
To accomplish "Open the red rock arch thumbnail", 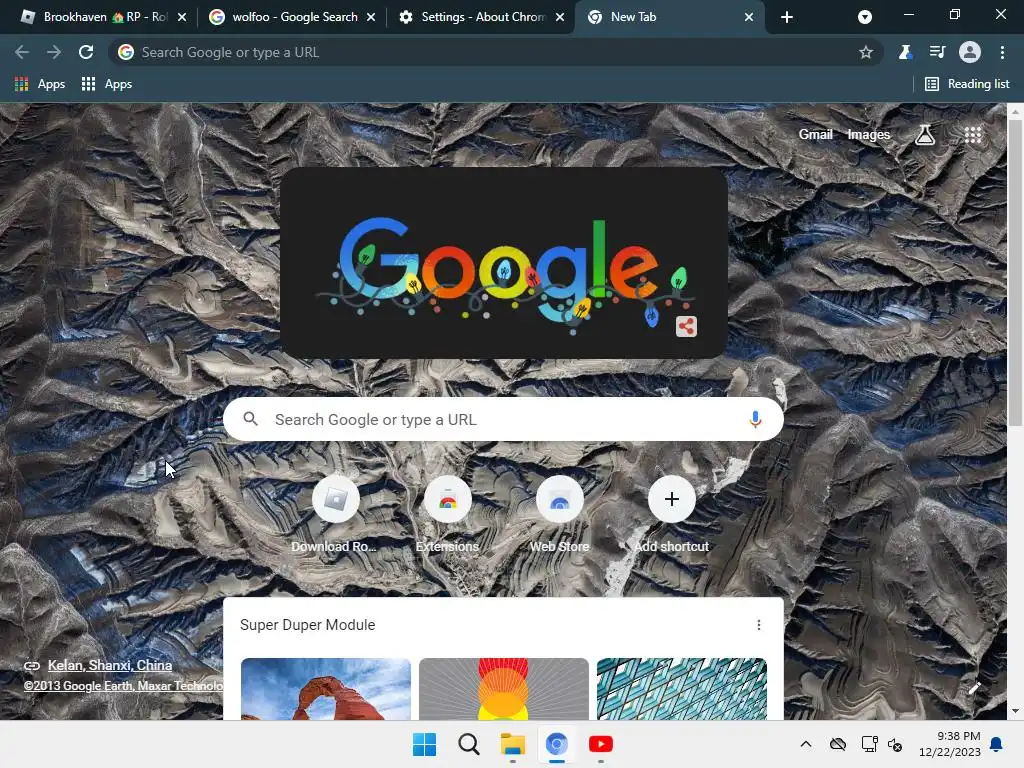I will (326, 689).
